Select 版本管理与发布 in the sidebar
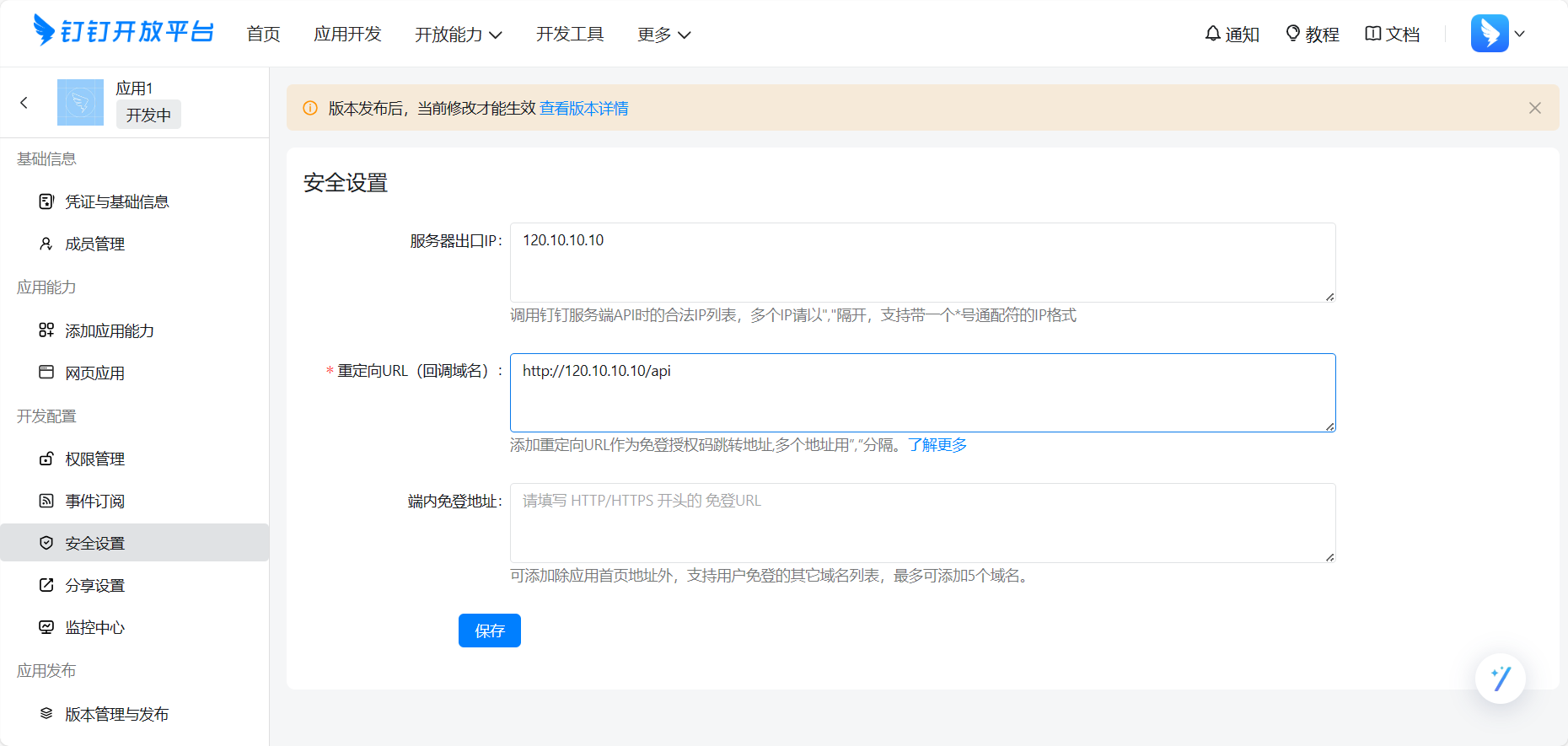The width and height of the screenshot is (1568, 746). (135, 714)
